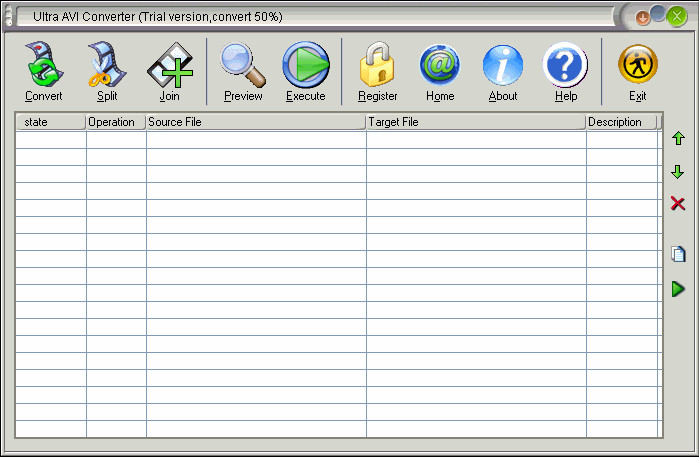Viewport: 699px width, 457px height.
Task: Click the copy document icon on right side
Action: [x=678, y=254]
